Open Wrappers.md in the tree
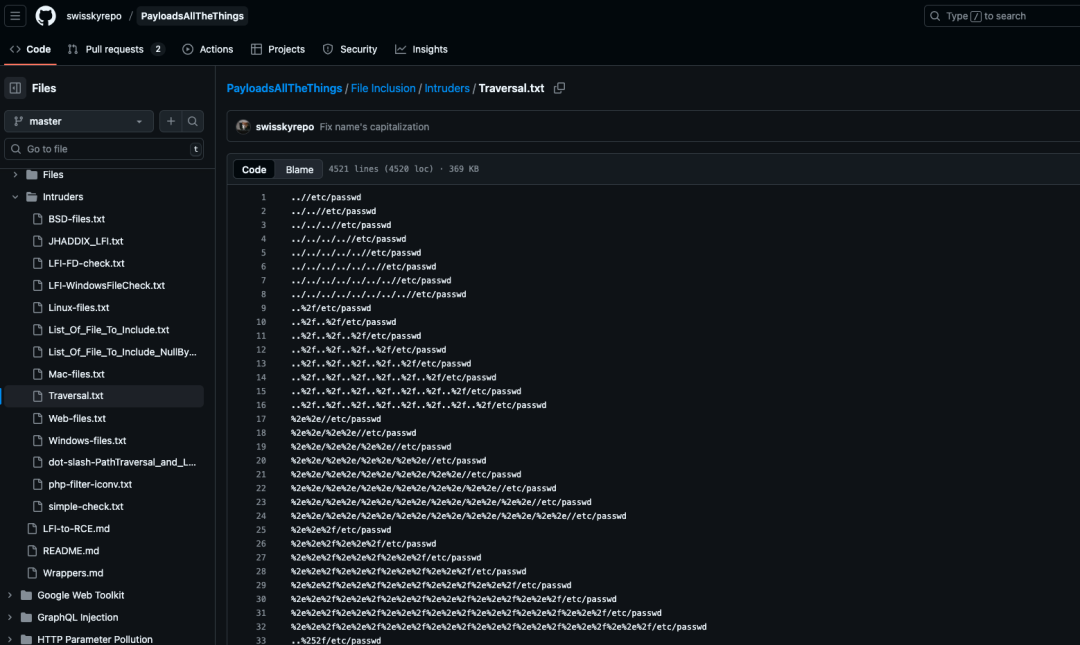The width and height of the screenshot is (1080, 645). coord(73,573)
